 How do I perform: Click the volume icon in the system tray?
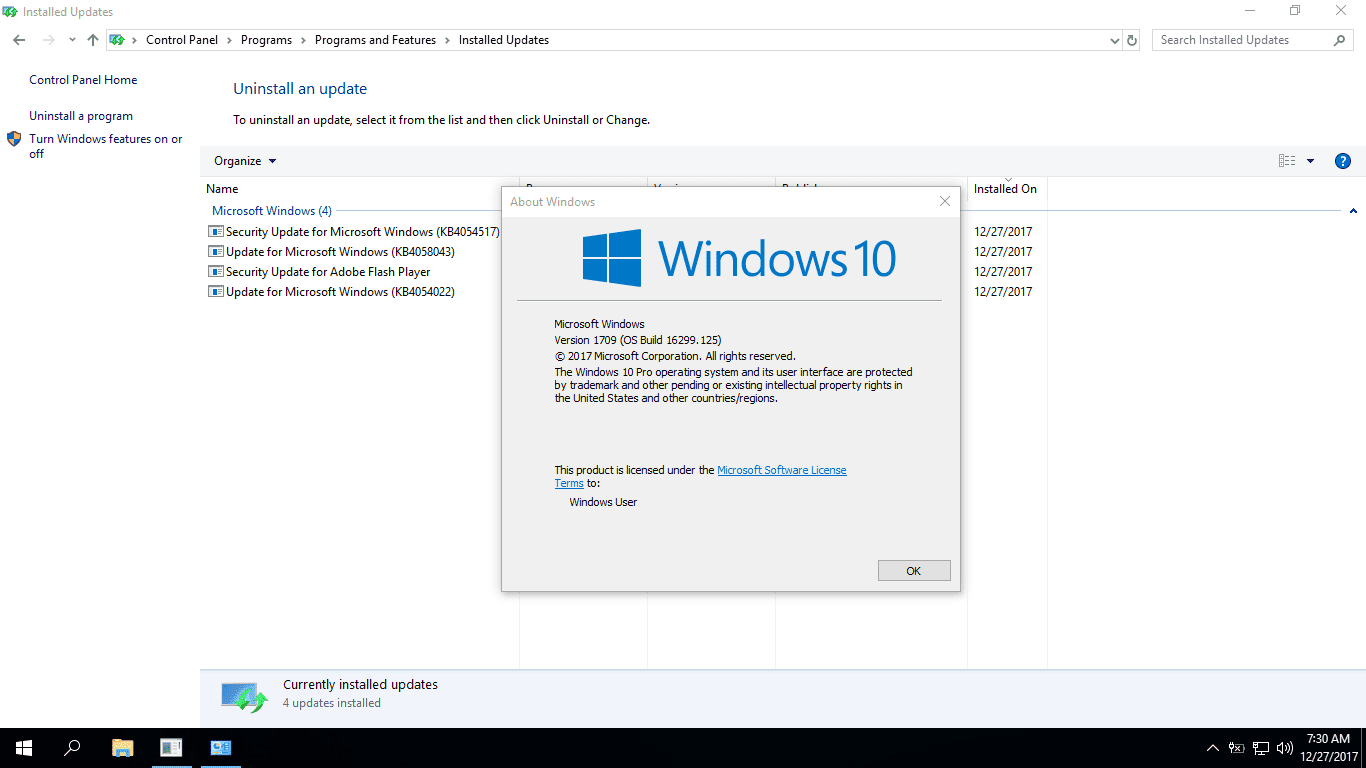pos(1285,747)
